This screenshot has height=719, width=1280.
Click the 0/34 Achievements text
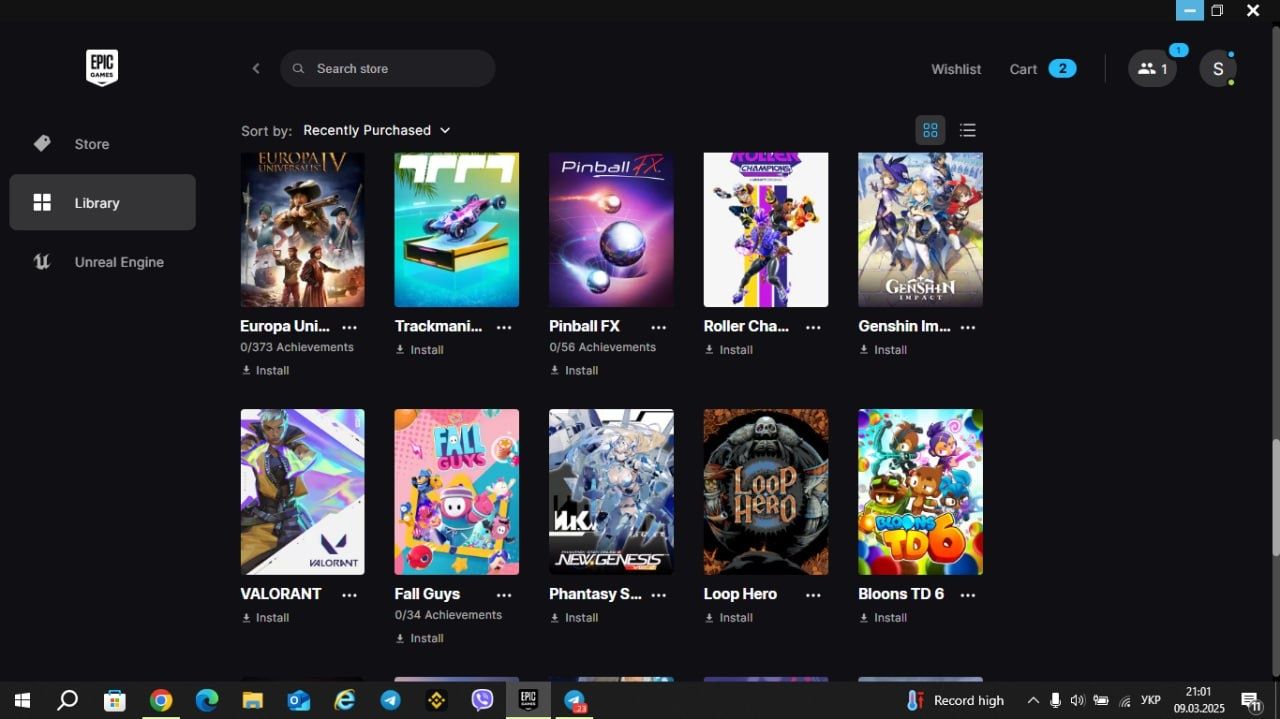[448, 615]
